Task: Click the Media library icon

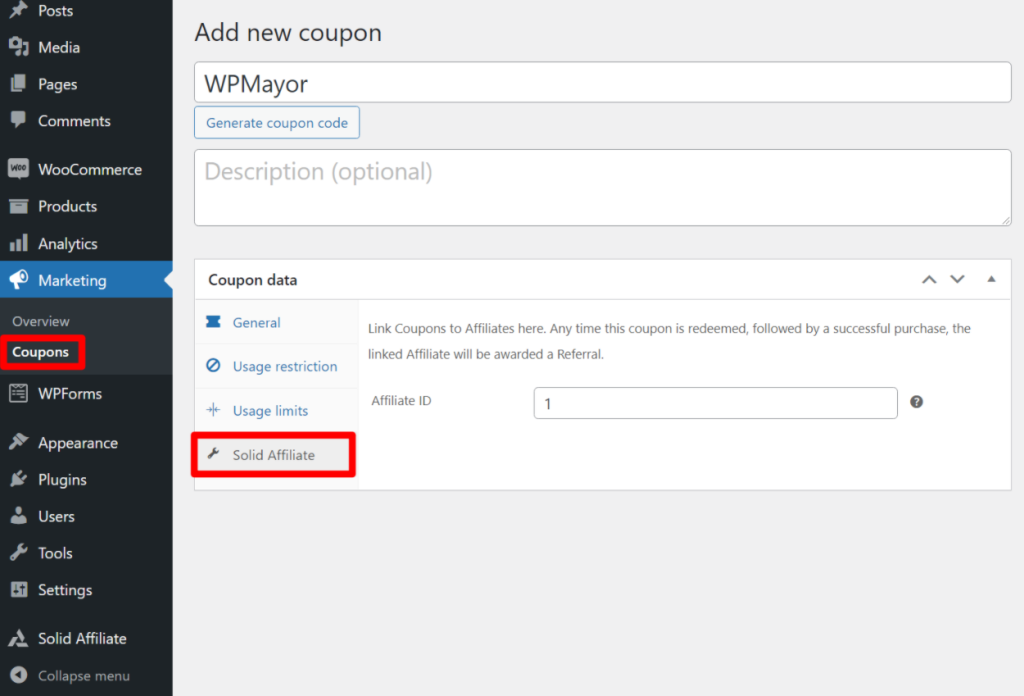Action: tap(19, 47)
